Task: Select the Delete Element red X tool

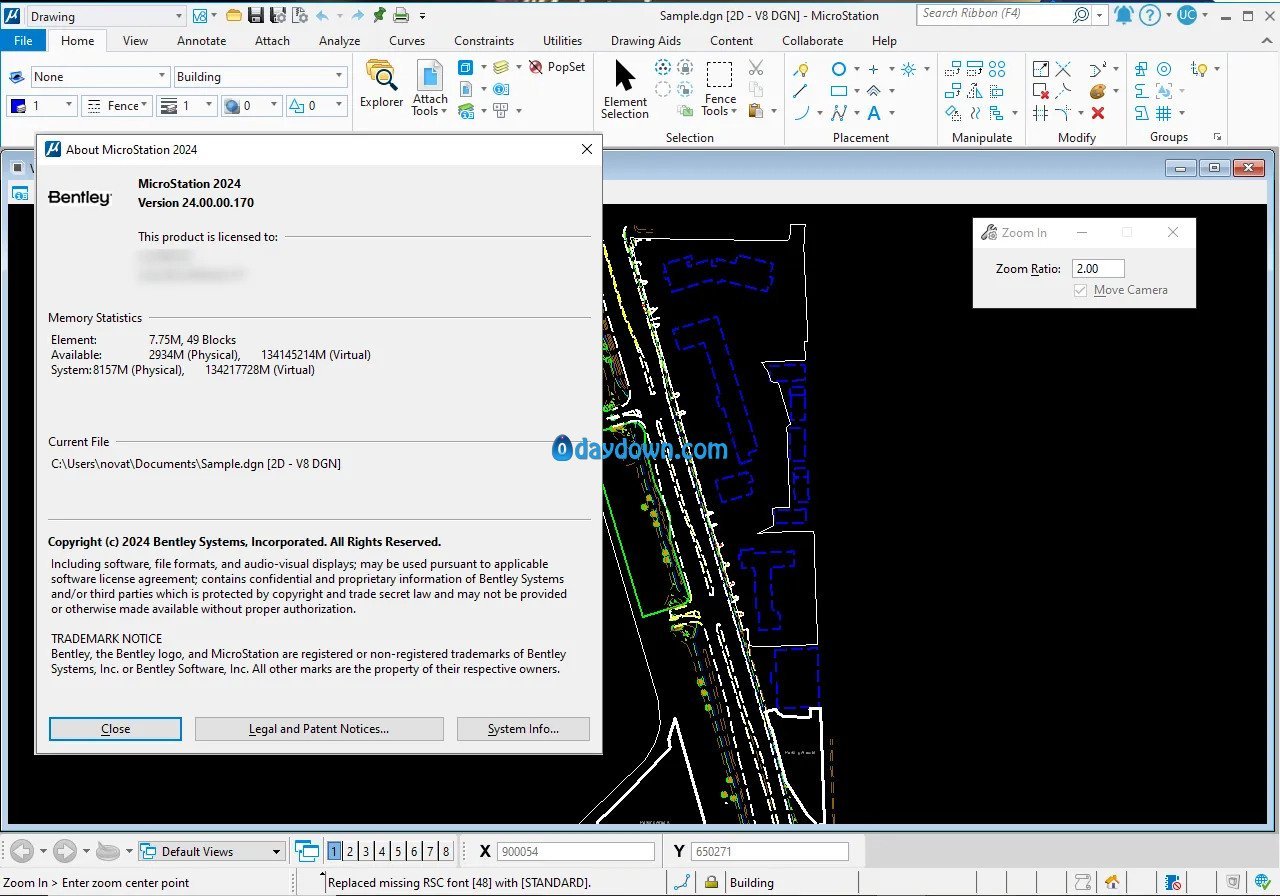Action: coord(1098,113)
